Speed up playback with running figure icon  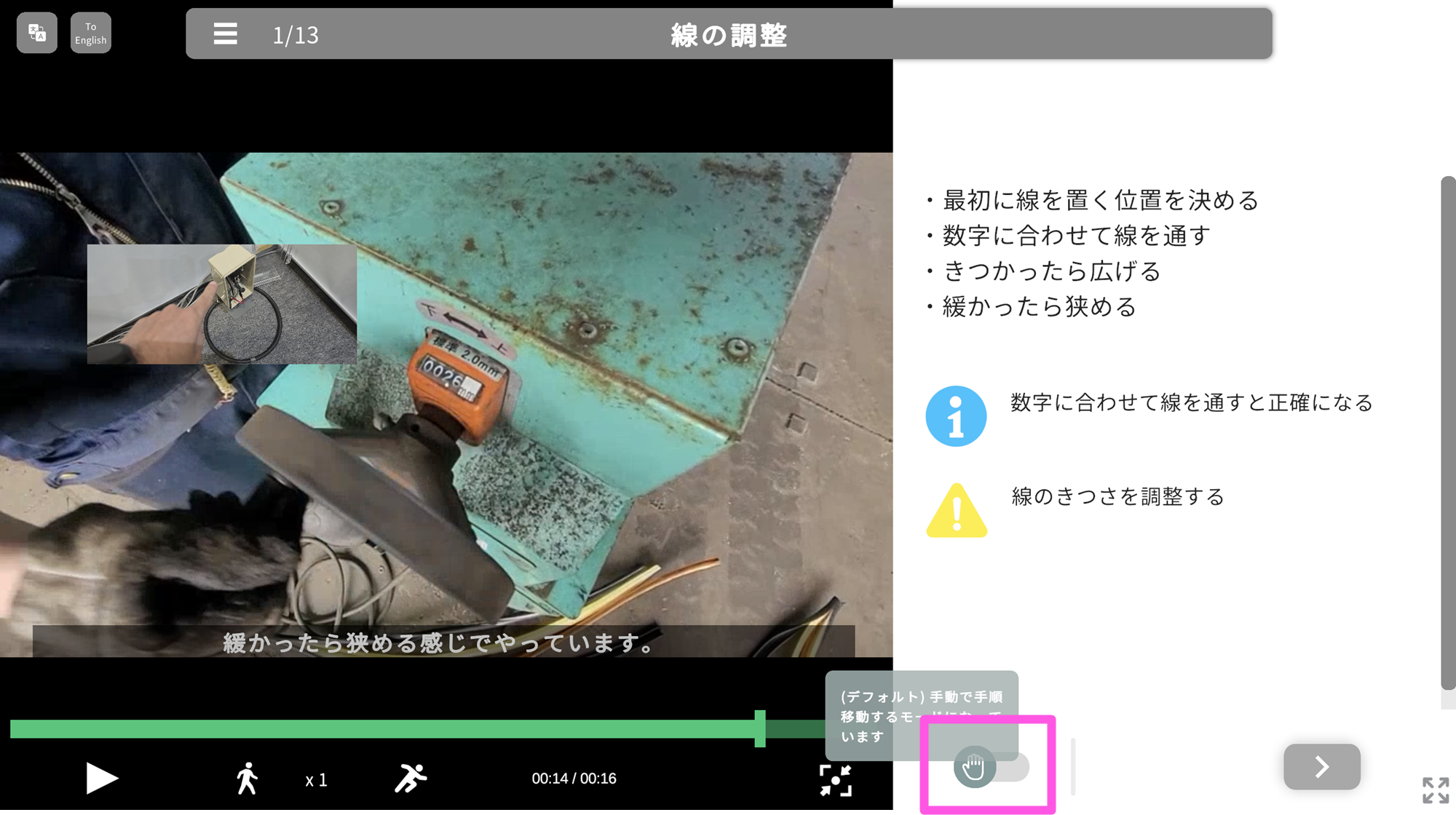click(411, 779)
